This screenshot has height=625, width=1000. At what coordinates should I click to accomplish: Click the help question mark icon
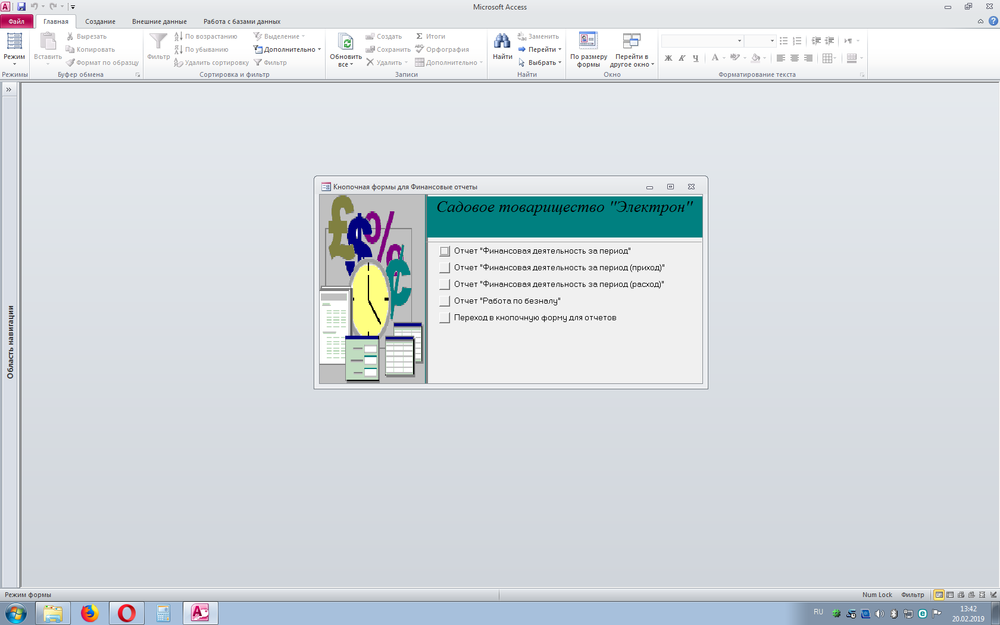click(x=992, y=21)
